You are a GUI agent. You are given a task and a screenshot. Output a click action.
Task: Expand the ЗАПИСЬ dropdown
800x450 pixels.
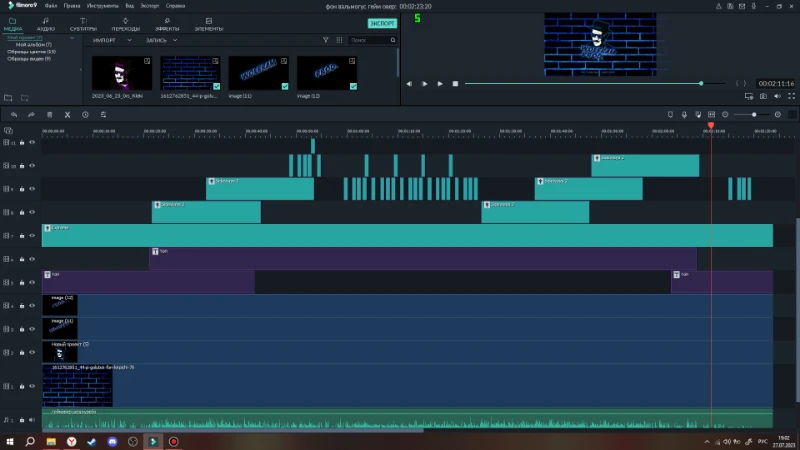click(175, 40)
